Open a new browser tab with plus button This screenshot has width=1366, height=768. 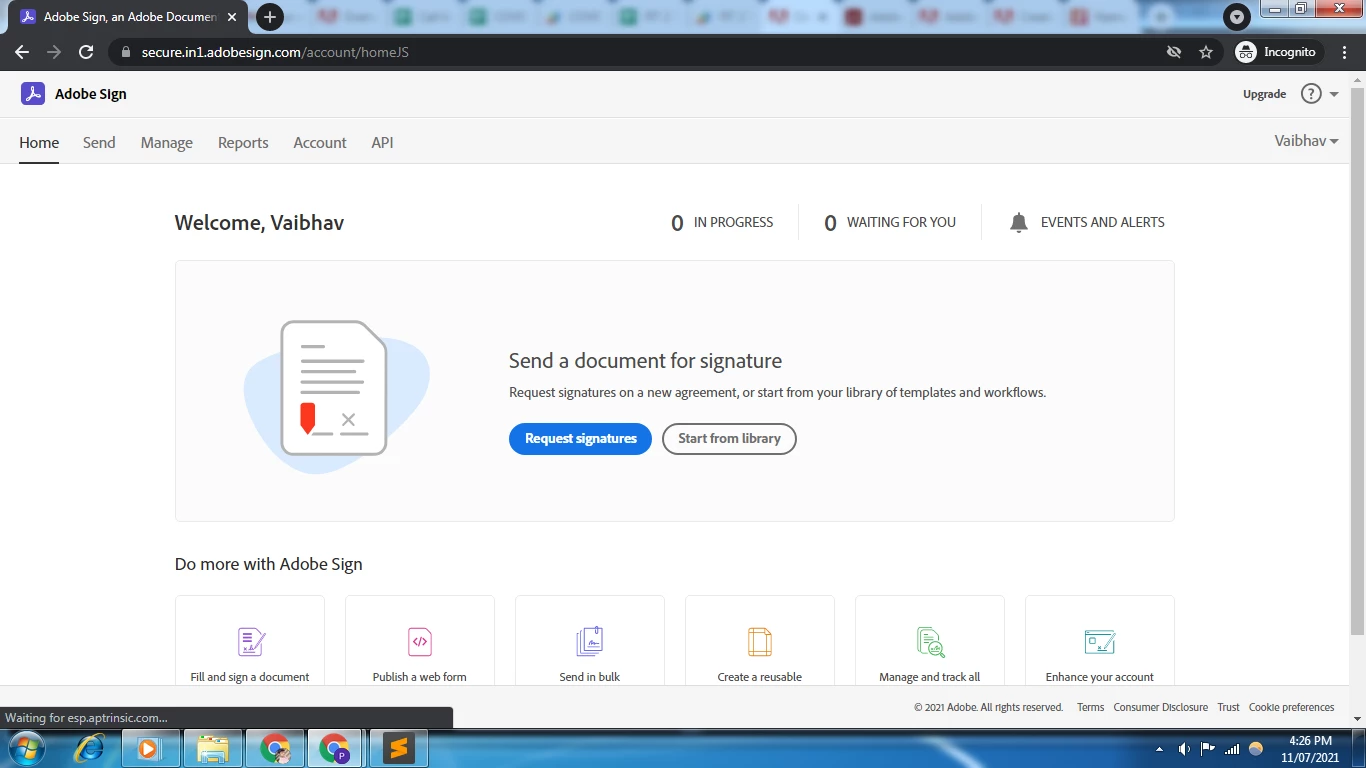tap(269, 17)
